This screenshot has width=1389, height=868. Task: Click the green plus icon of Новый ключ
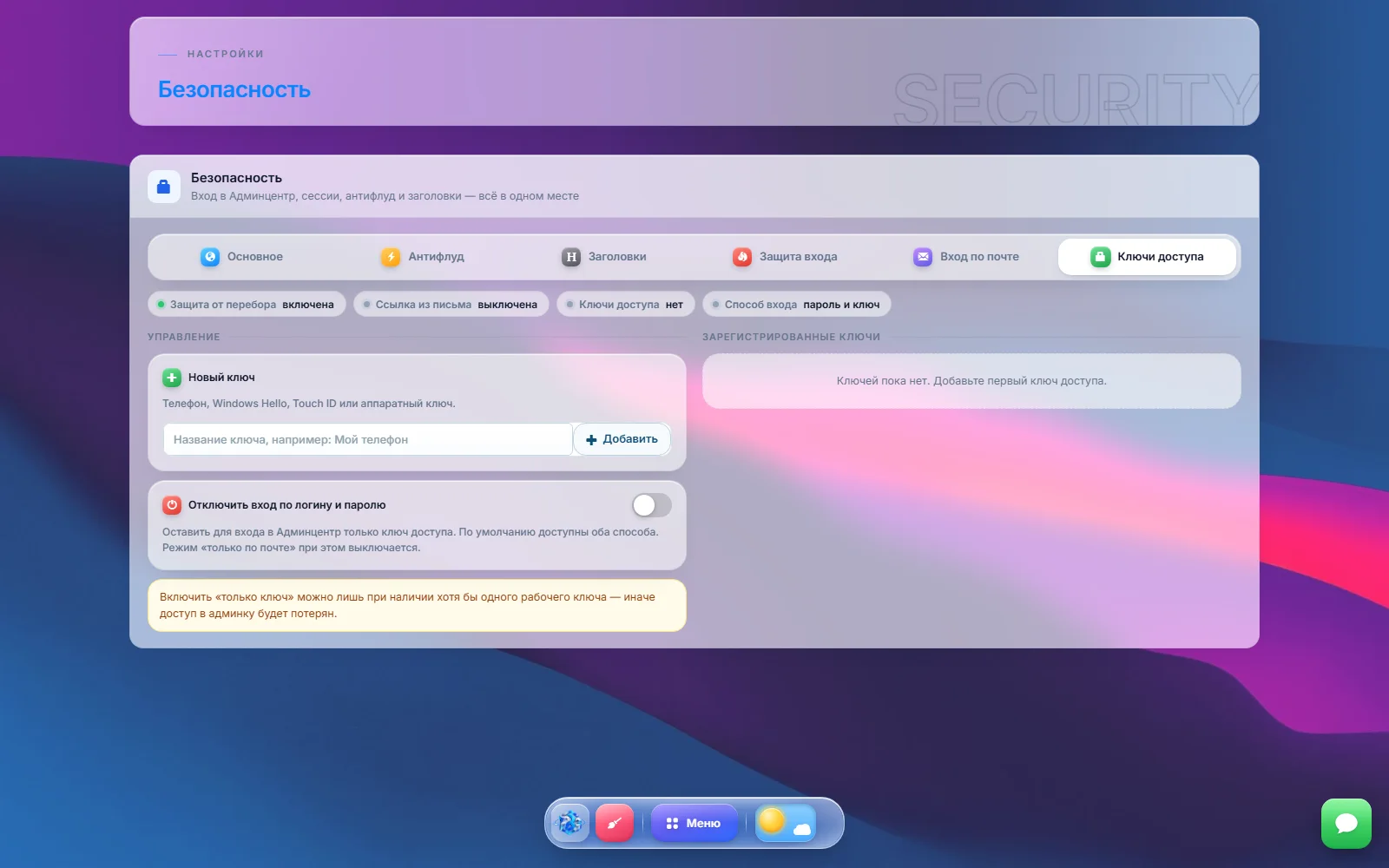click(x=172, y=378)
